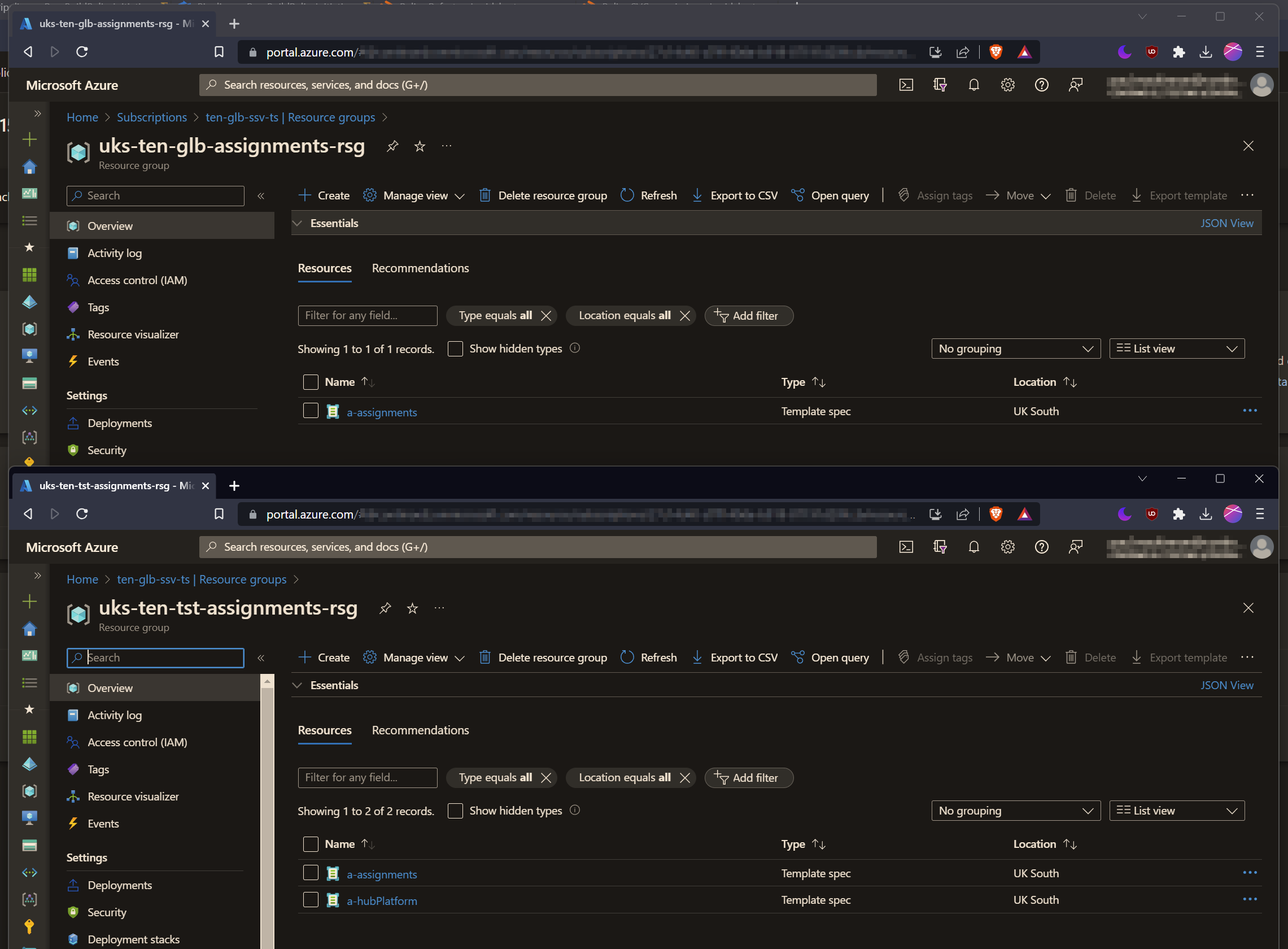Open Access control (IAM) in bottom window
This screenshot has width=1288, height=949.
click(x=137, y=742)
